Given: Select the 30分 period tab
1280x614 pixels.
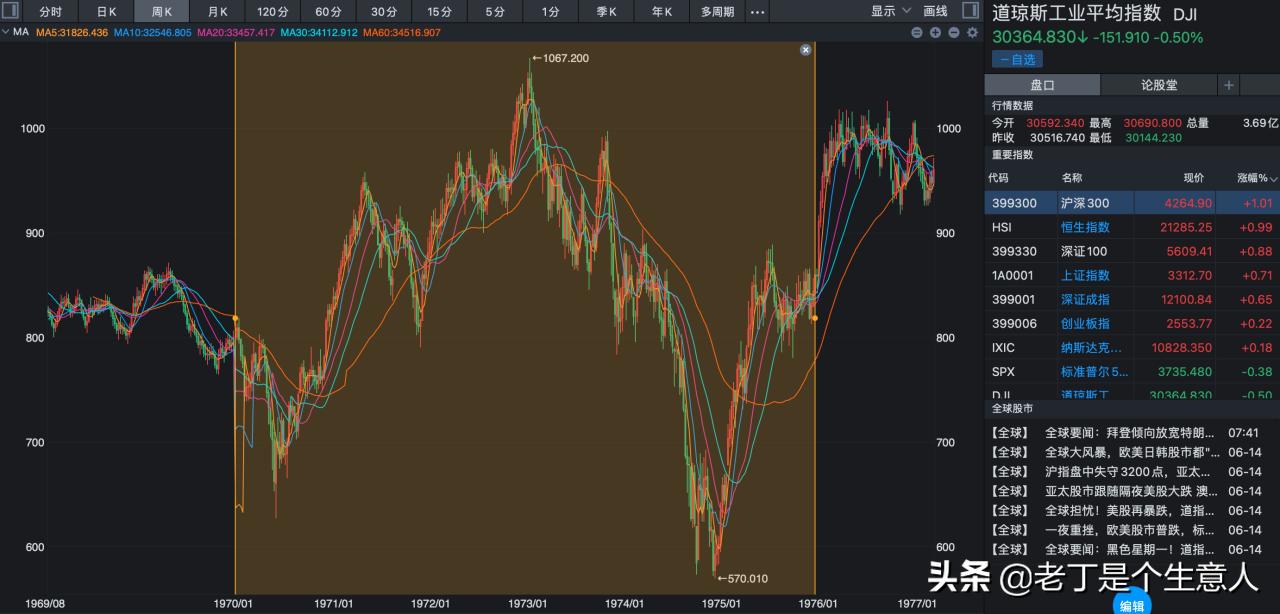Looking at the screenshot, I should point(383,12).
